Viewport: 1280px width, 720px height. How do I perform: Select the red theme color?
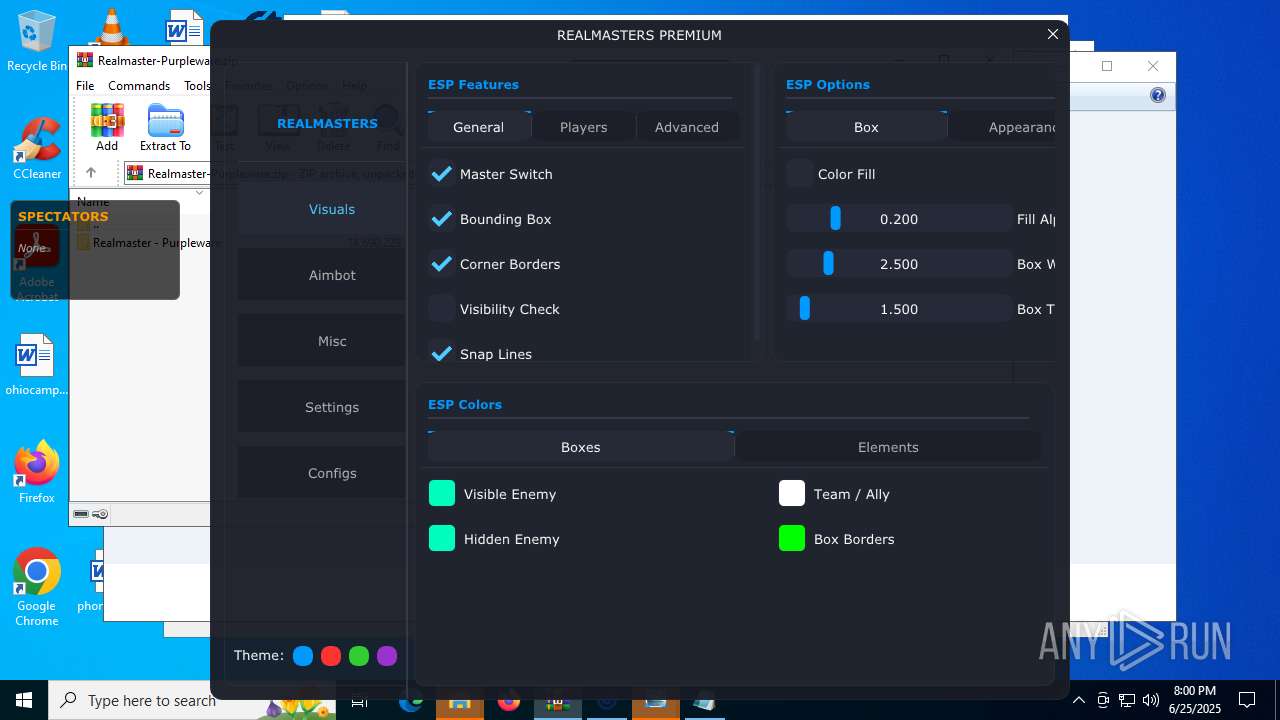pos(331,656)
